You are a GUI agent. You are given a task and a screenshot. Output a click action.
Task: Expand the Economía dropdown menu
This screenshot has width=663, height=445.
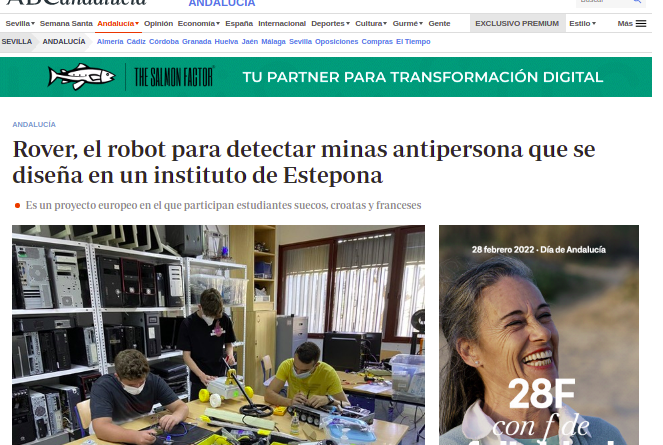(198, 23)
